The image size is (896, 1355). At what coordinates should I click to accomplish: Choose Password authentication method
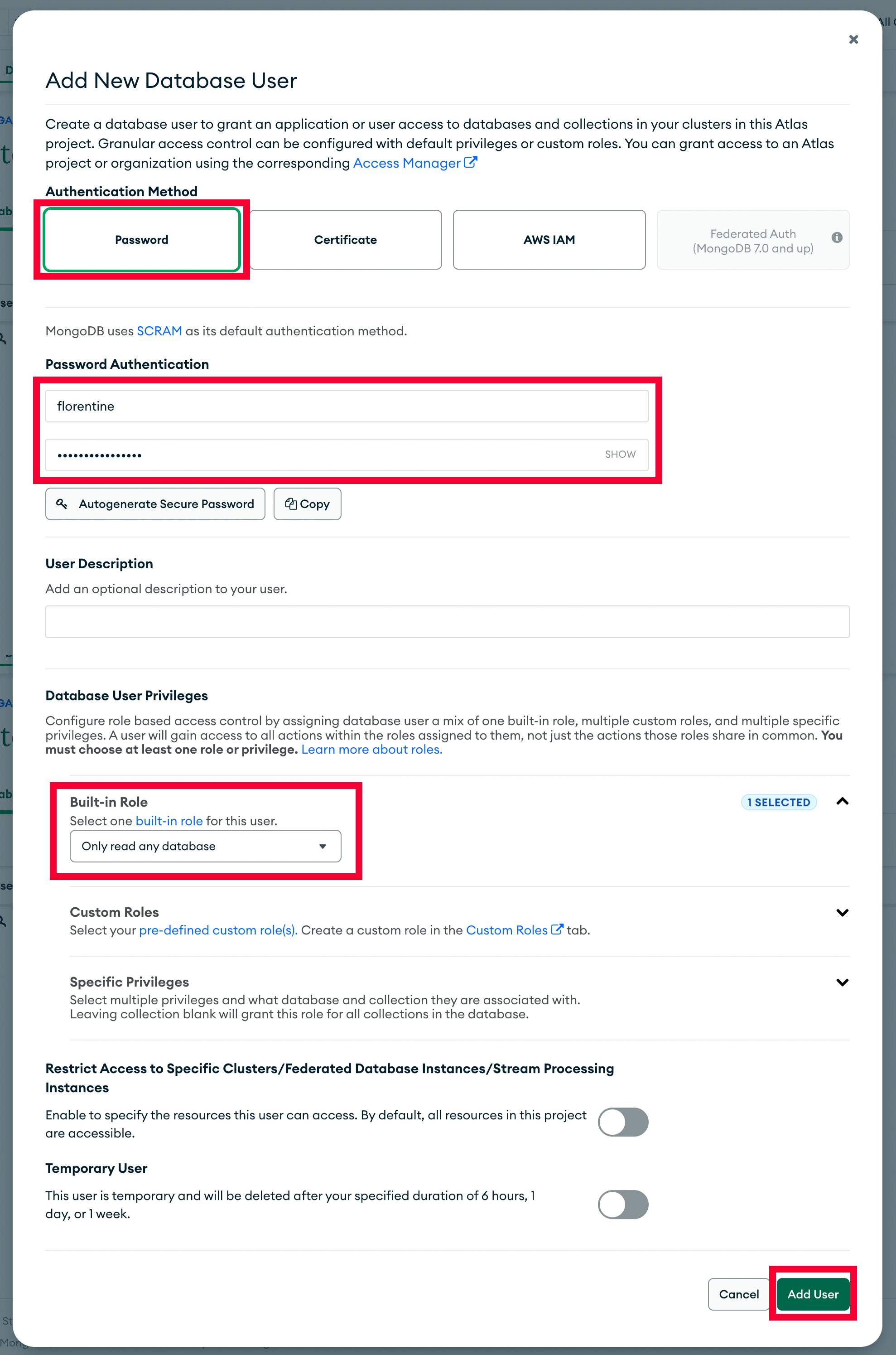pos(142,240)
